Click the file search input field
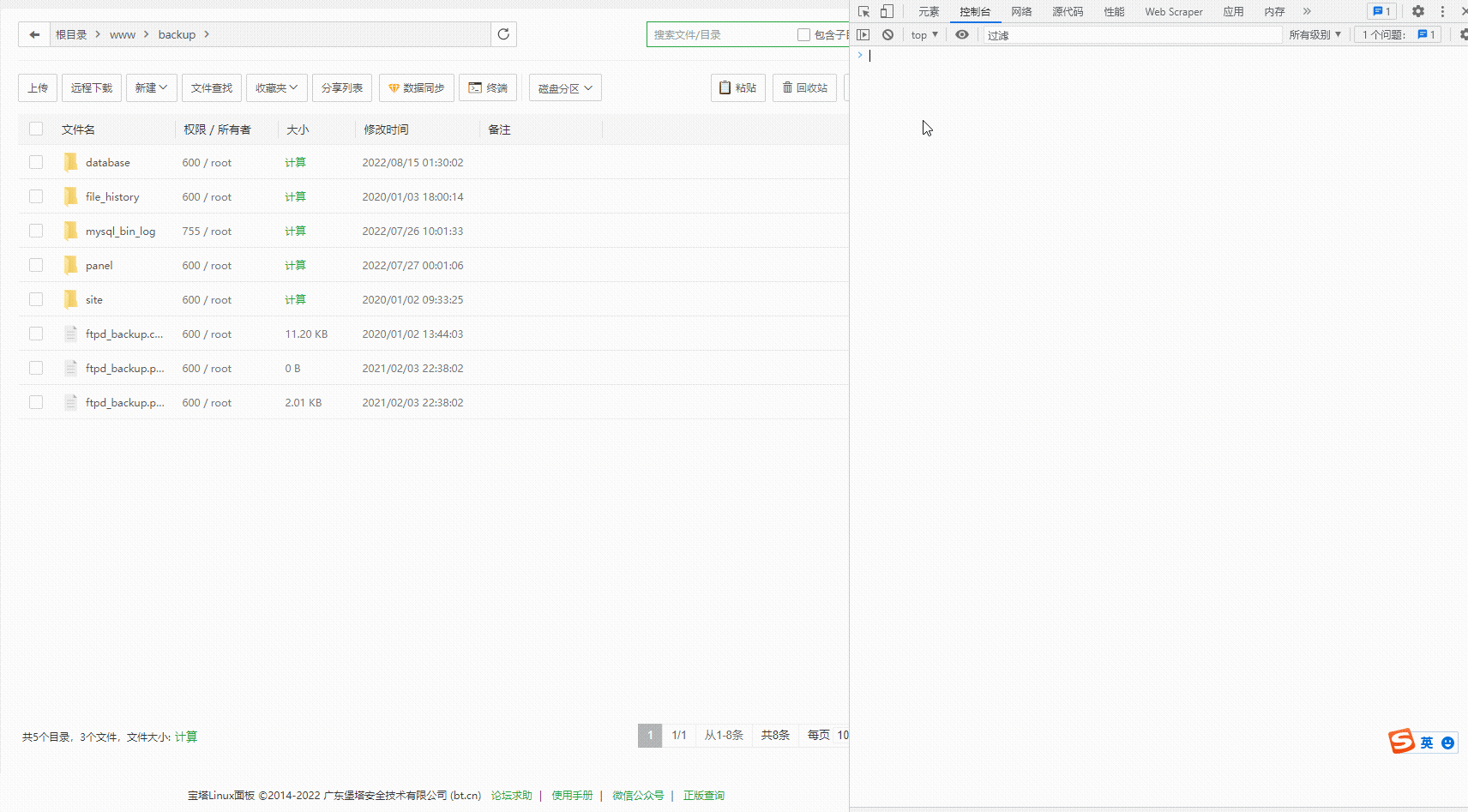 click(x=720, y=35)
